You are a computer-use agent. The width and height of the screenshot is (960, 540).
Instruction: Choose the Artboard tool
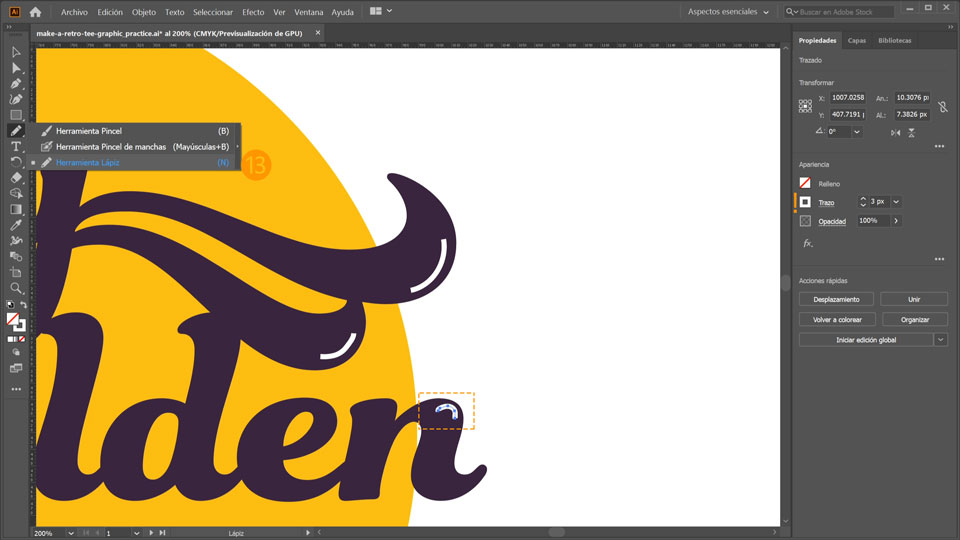tap(16, 272)
